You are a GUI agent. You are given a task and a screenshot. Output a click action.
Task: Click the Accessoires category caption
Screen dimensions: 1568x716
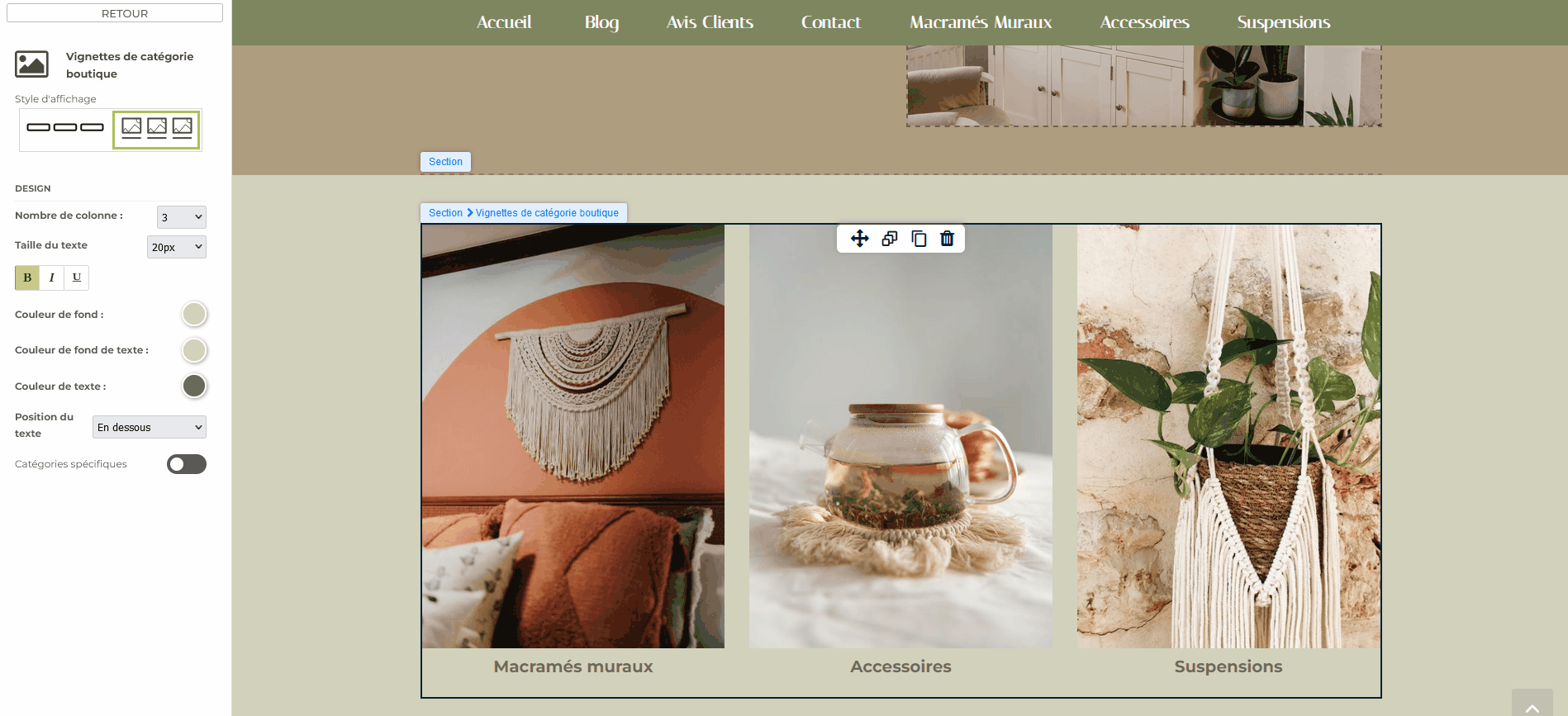tap(900, 666)
